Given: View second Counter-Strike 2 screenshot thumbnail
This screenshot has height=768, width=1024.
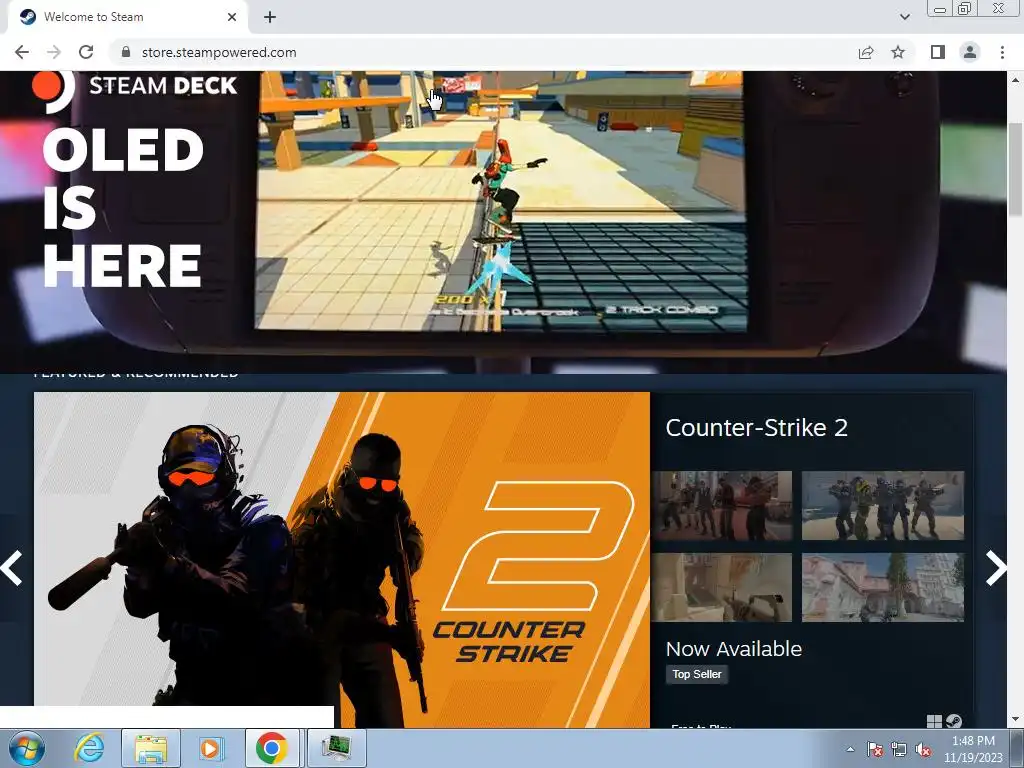Looking at the screenshot, I should pos(882,505).
